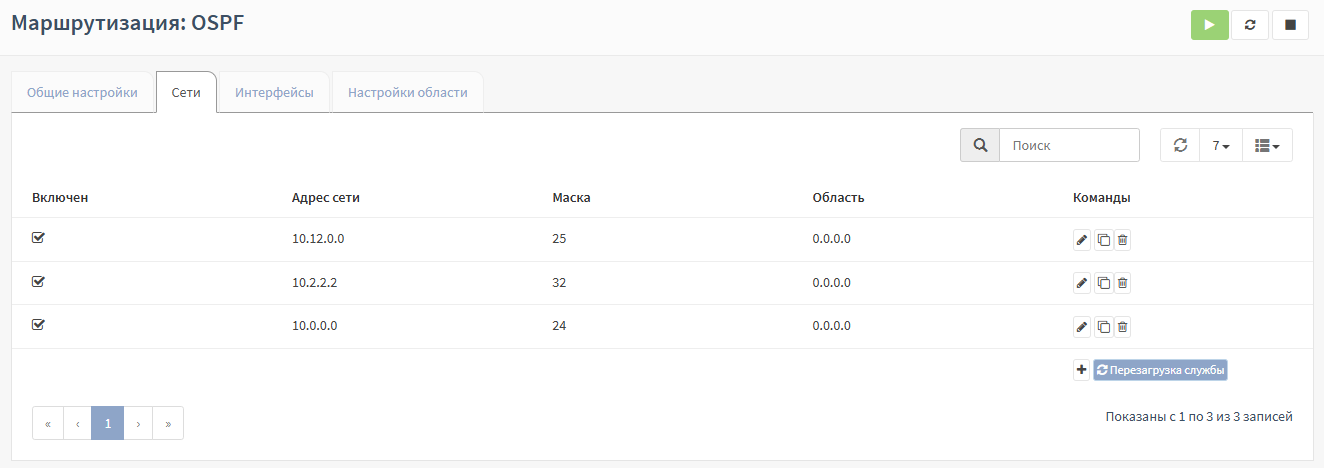1324x468 pixels.
Task: Go to the Настройки области tab
Action: click(407, 92)
